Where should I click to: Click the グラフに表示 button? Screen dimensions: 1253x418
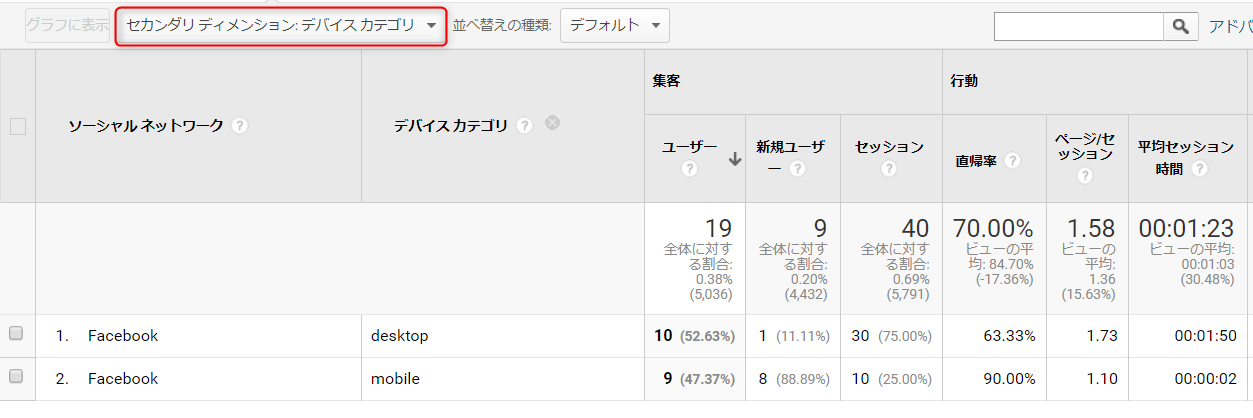pos(68,26)
